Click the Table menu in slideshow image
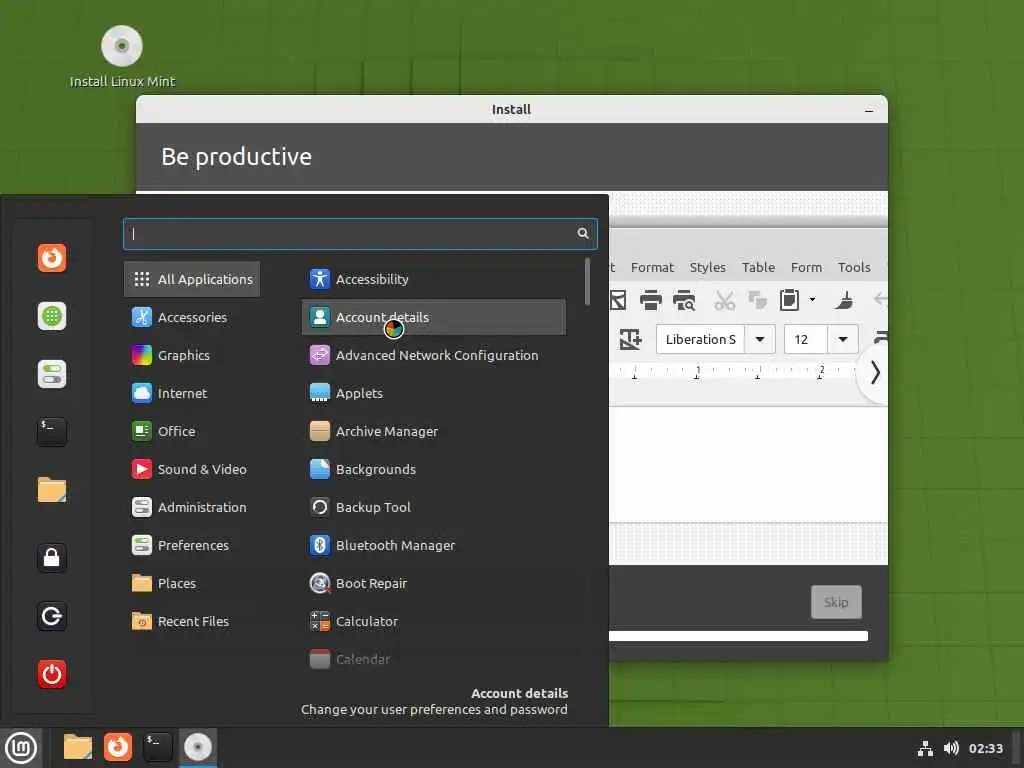The image size is (1024, 768). [x=758, y=267]
